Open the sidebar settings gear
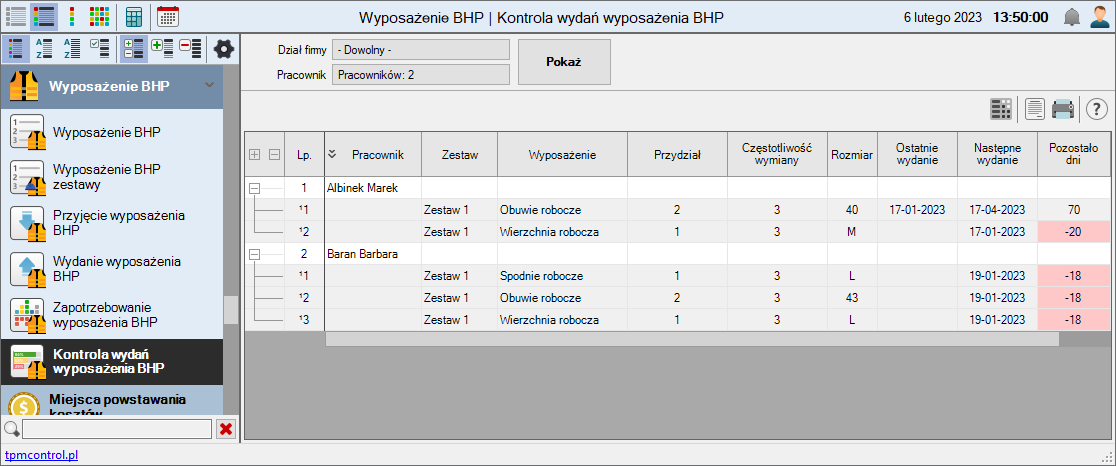Viewport: 1116px width, 466px height. tap(224, 48)
